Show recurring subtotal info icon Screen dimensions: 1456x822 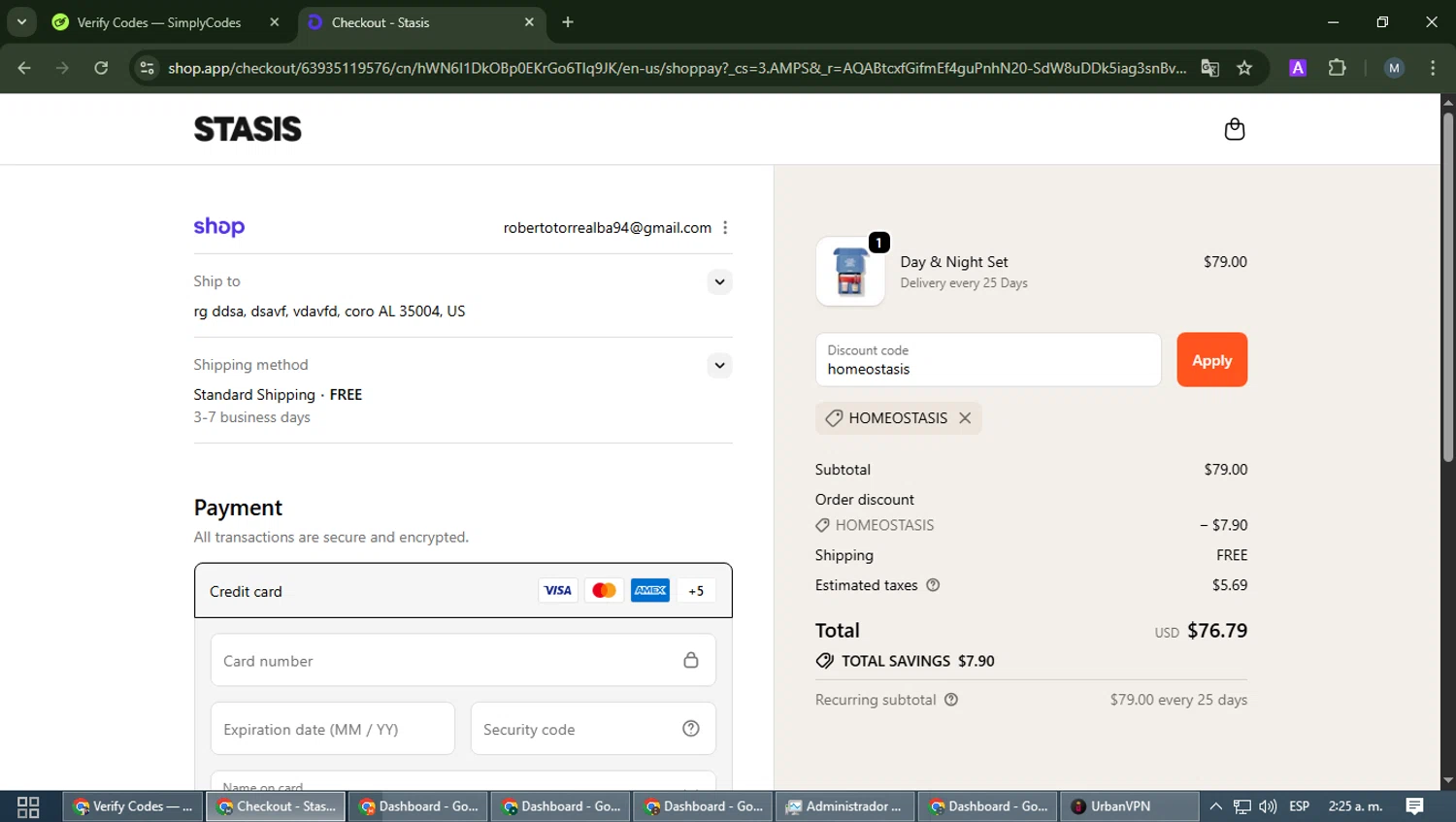951,700
